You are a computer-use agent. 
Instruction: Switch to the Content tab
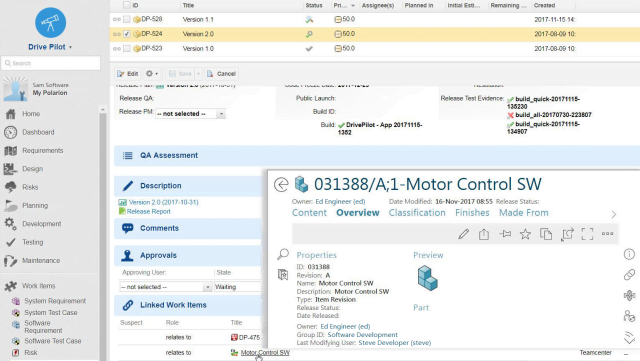click(309, 213)
